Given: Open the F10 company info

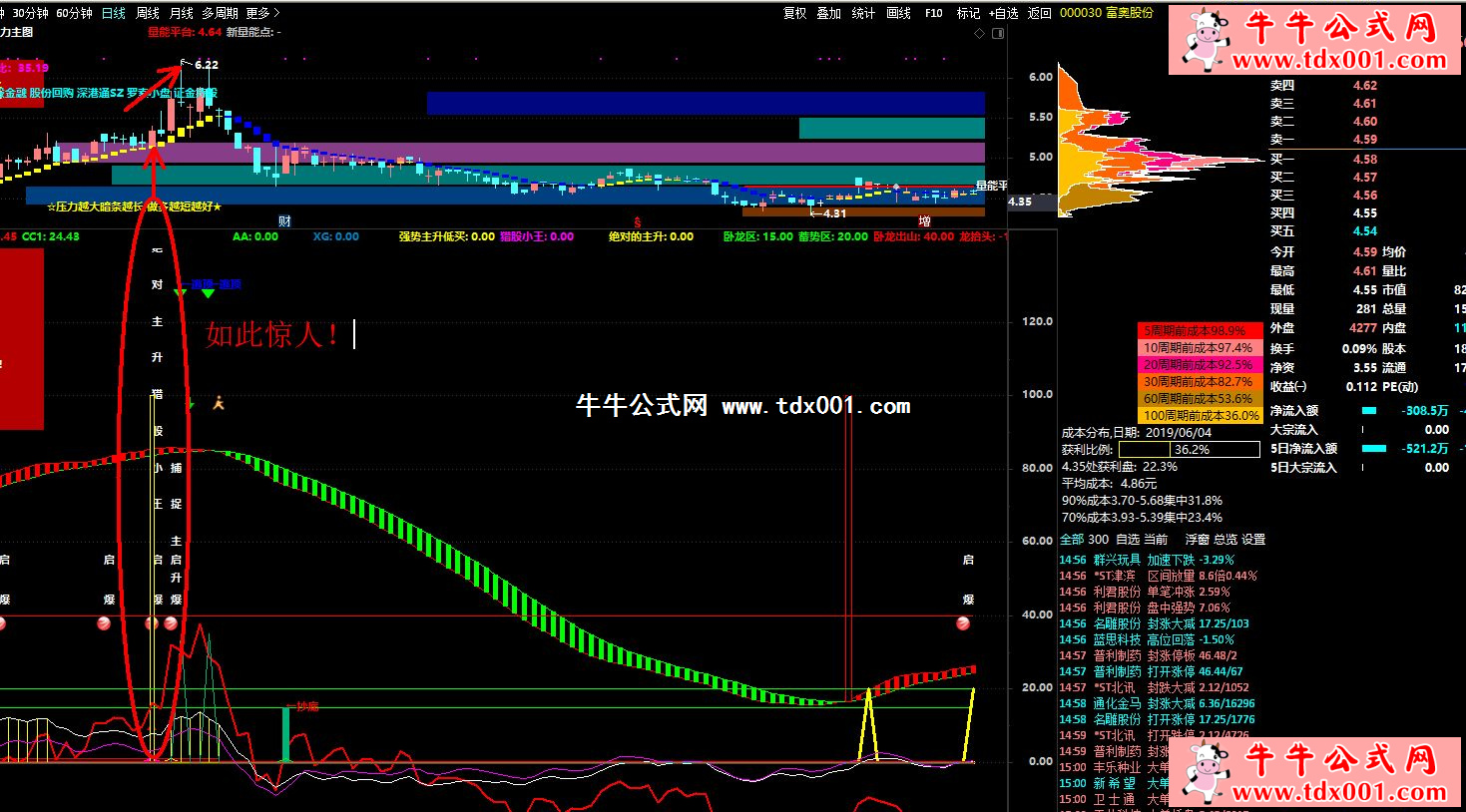Looking at the screenshot, I should [x=934, y=13].
